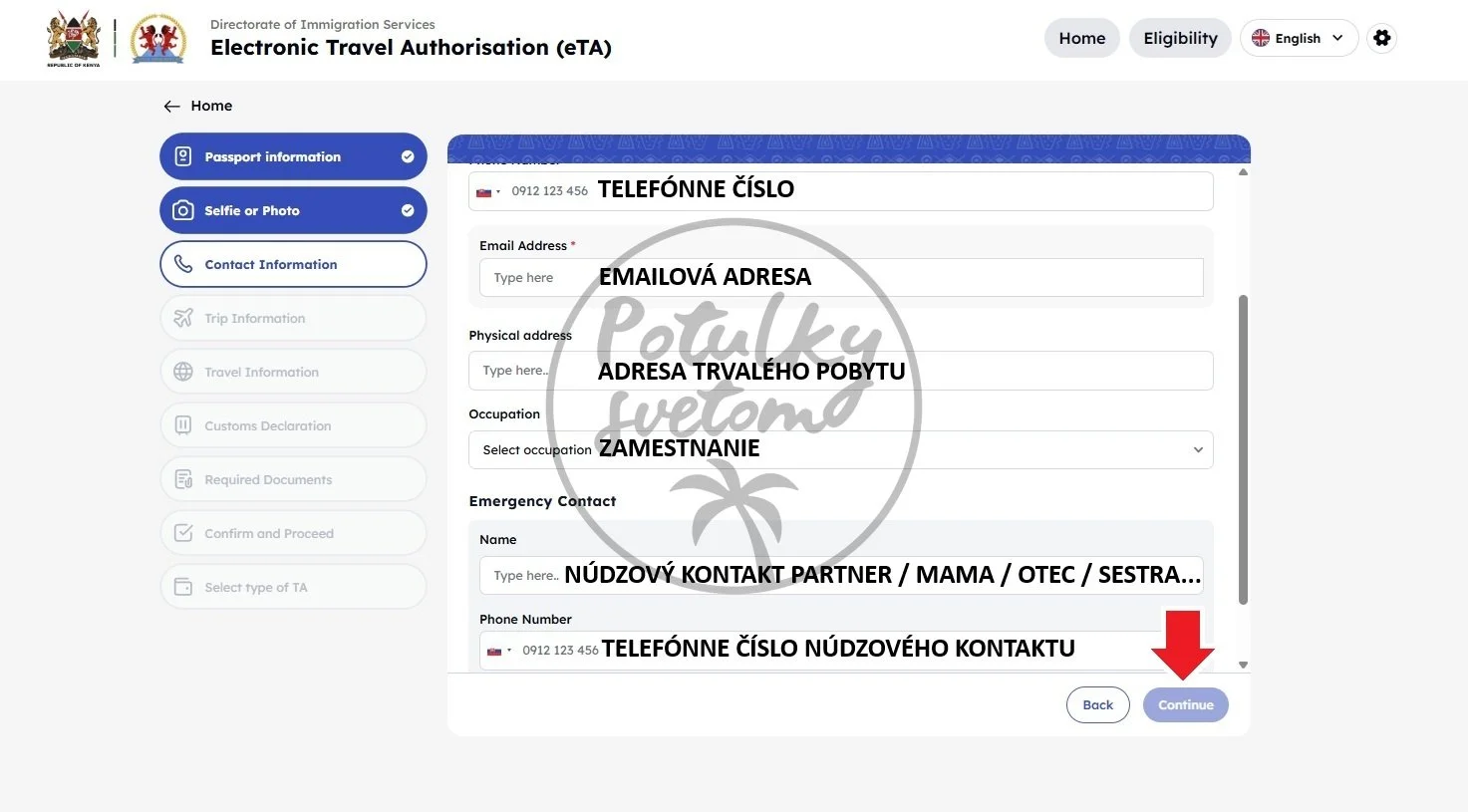Click the Select type of TA icon
1468x812 pixels.
(x=183, y=587)
